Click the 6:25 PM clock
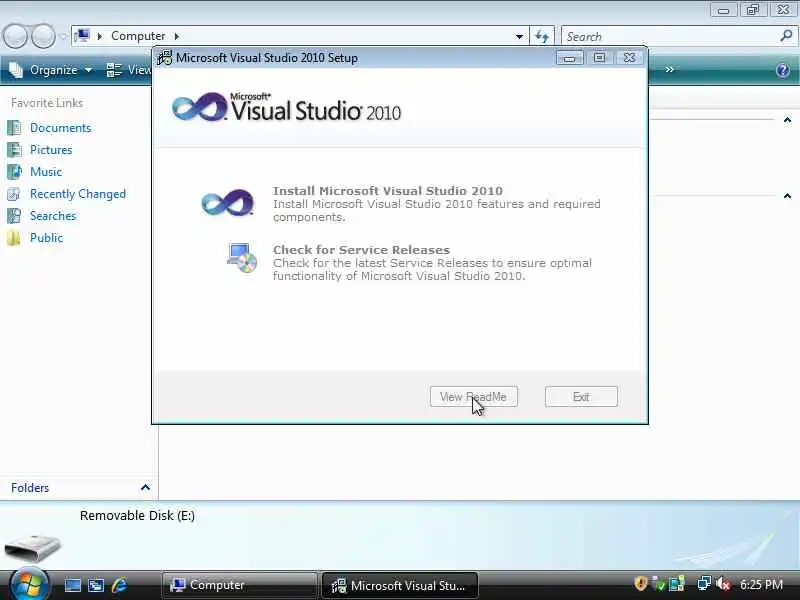 pos(761,584)
